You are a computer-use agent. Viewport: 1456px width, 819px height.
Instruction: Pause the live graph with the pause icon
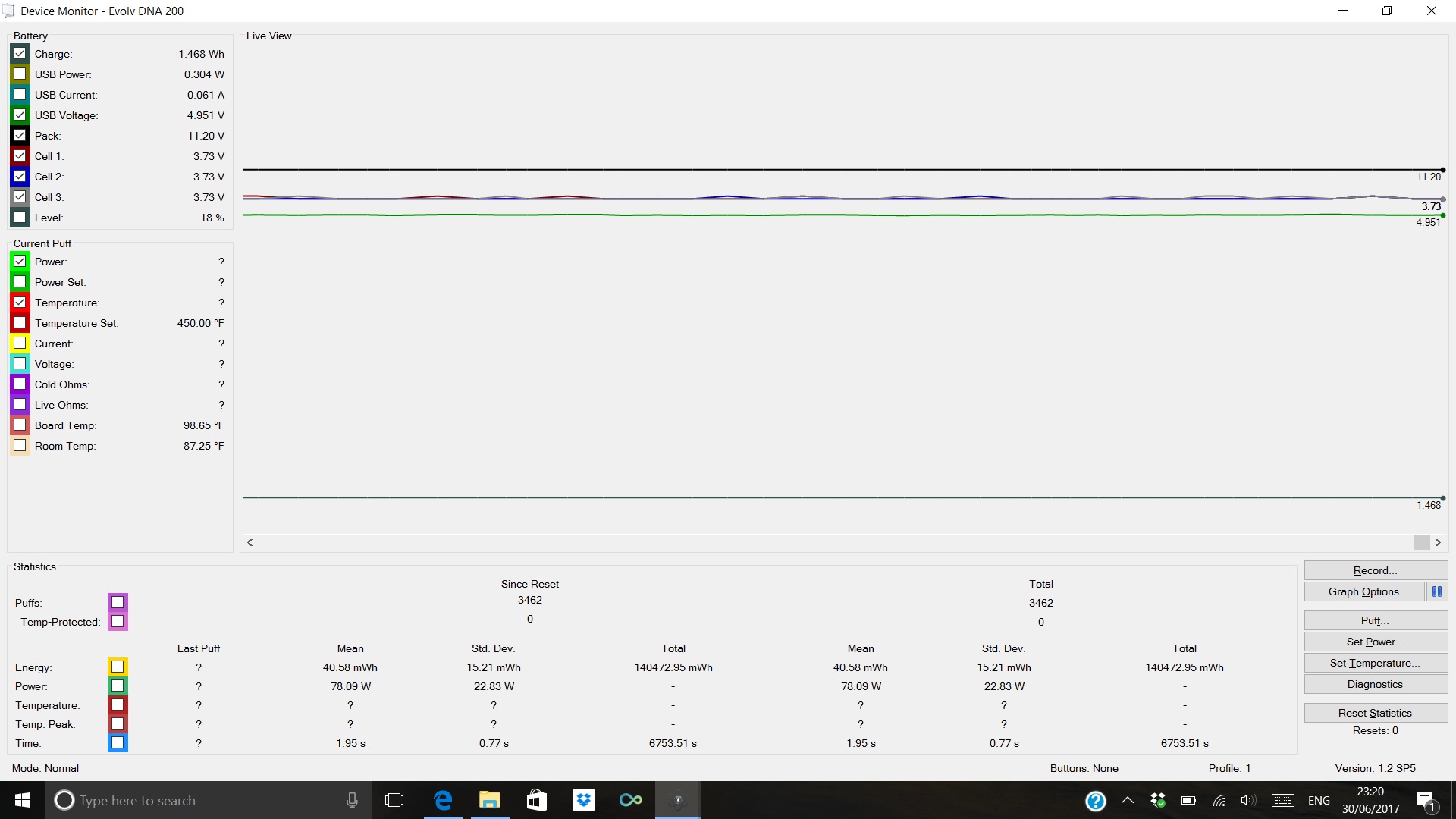tap(1437, 591)
